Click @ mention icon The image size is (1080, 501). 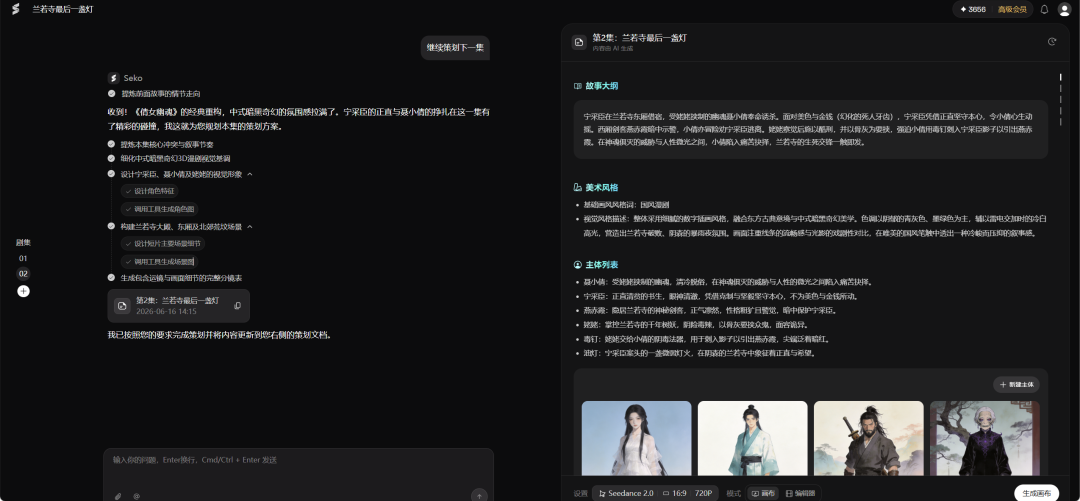coord(136,495)
